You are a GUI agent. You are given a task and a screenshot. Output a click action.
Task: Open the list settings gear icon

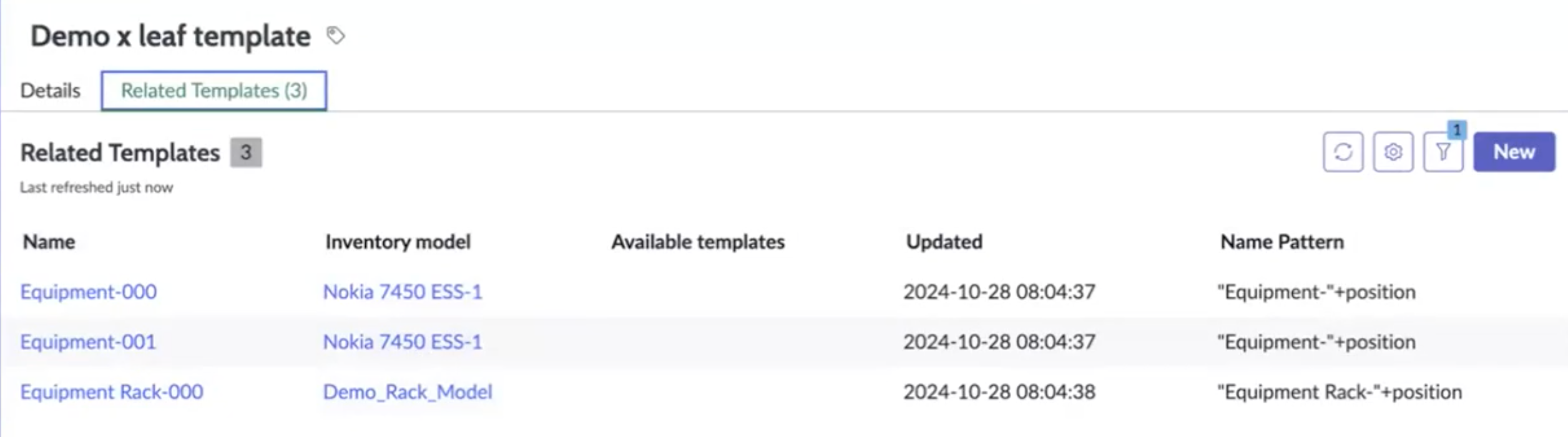click(1393, 152)
